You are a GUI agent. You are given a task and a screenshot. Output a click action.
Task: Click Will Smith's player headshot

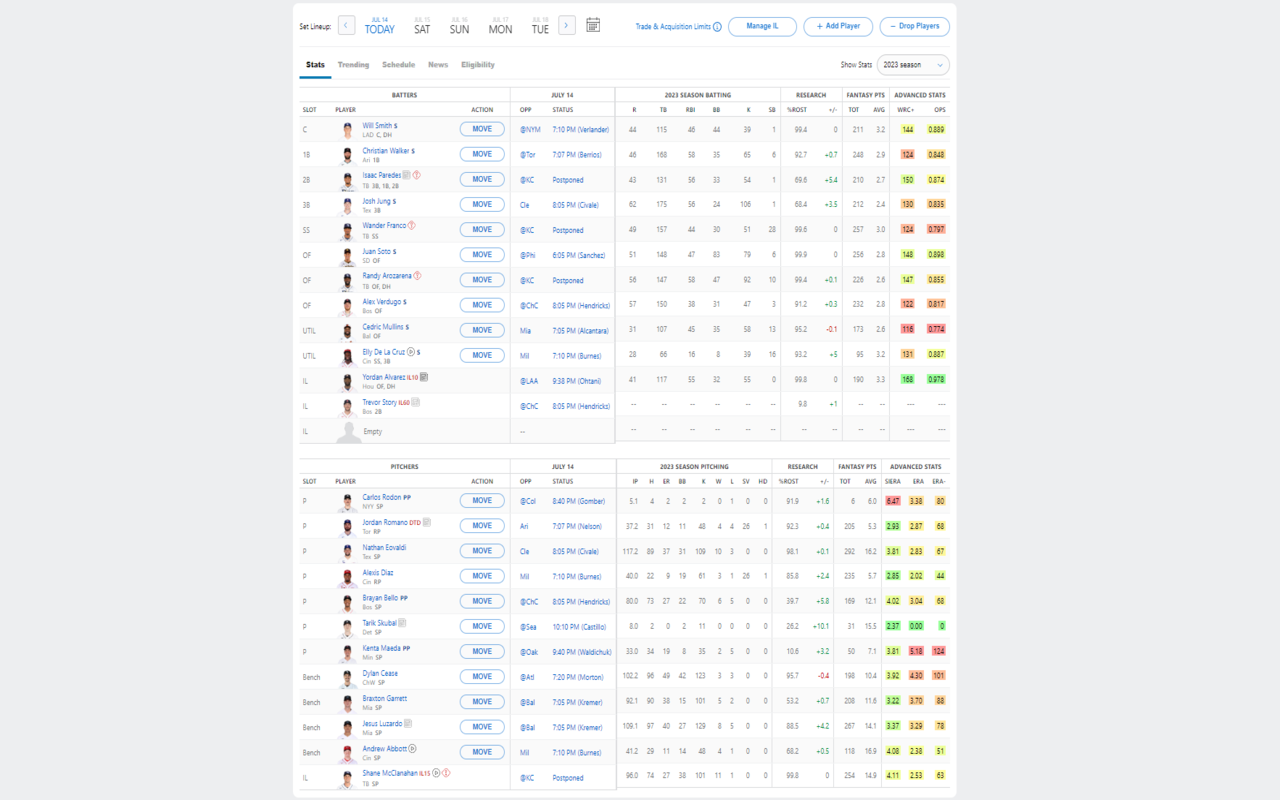(x=348, y=129)
